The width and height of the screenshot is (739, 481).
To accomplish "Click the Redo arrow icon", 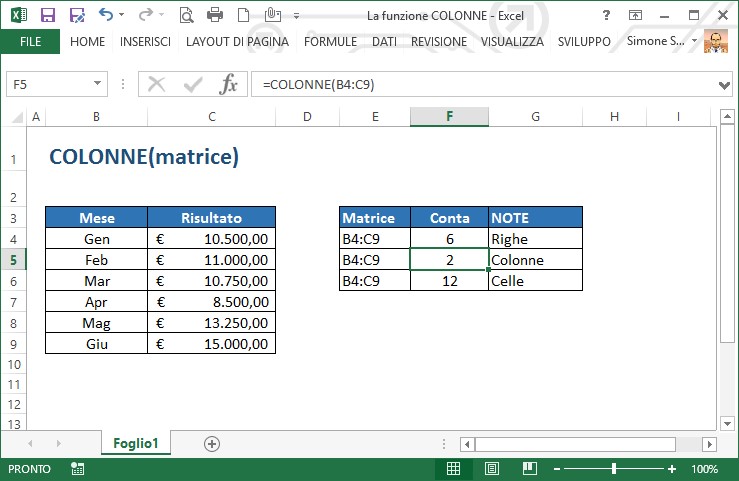I will [x=146, y=15].
